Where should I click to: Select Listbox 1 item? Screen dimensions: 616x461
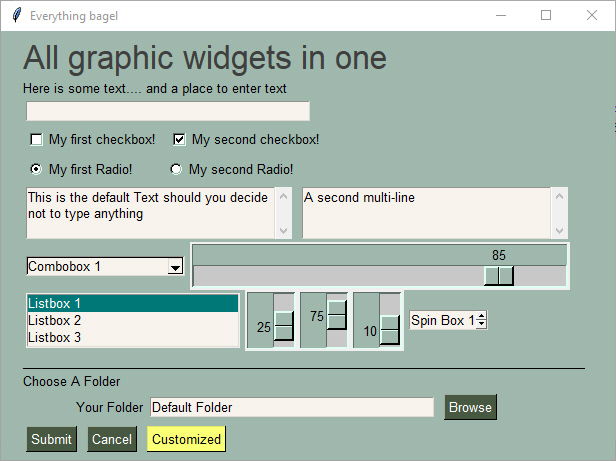tap(132, 303)
